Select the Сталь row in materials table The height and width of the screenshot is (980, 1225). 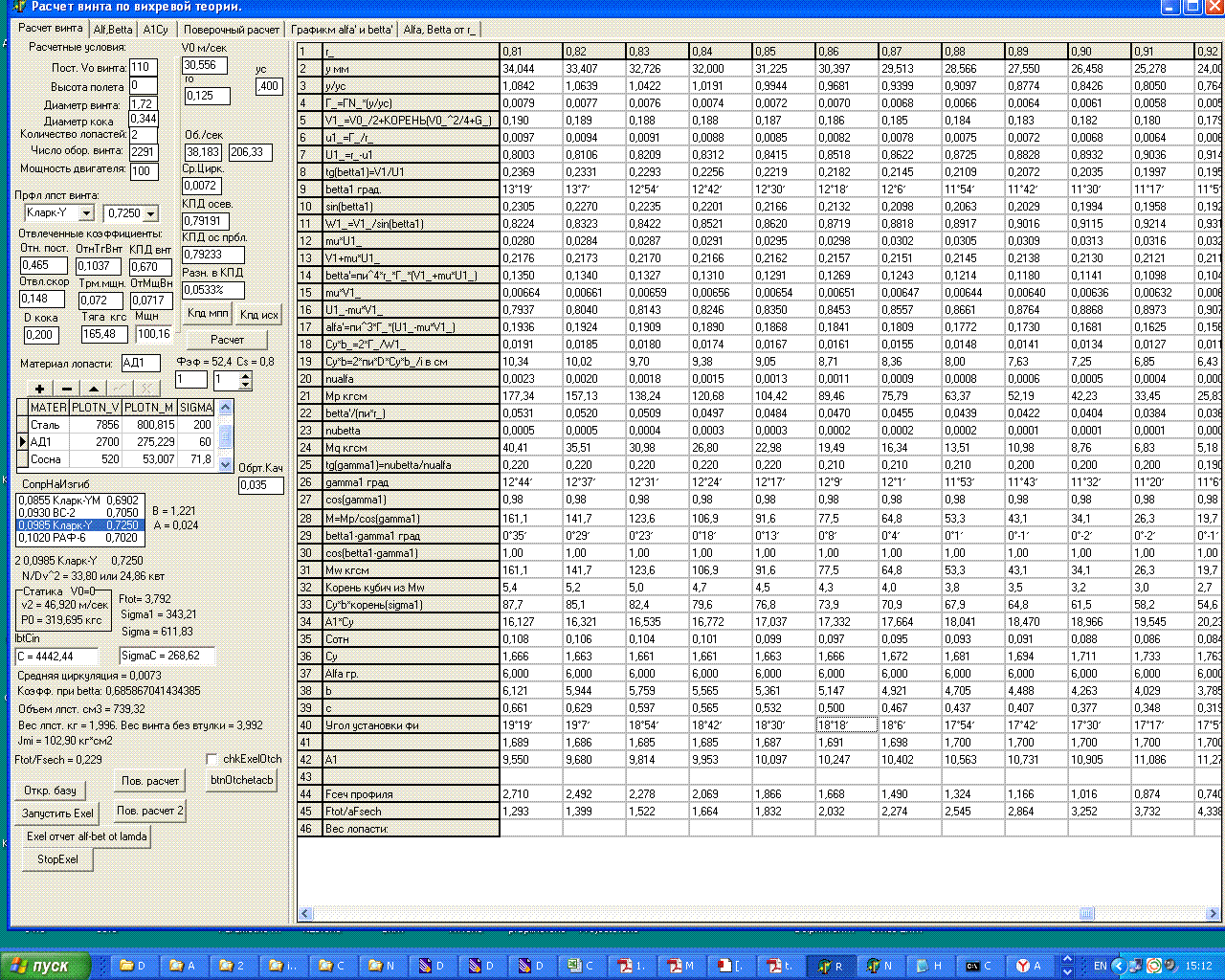pyautogui.click(x=45, y=424)
